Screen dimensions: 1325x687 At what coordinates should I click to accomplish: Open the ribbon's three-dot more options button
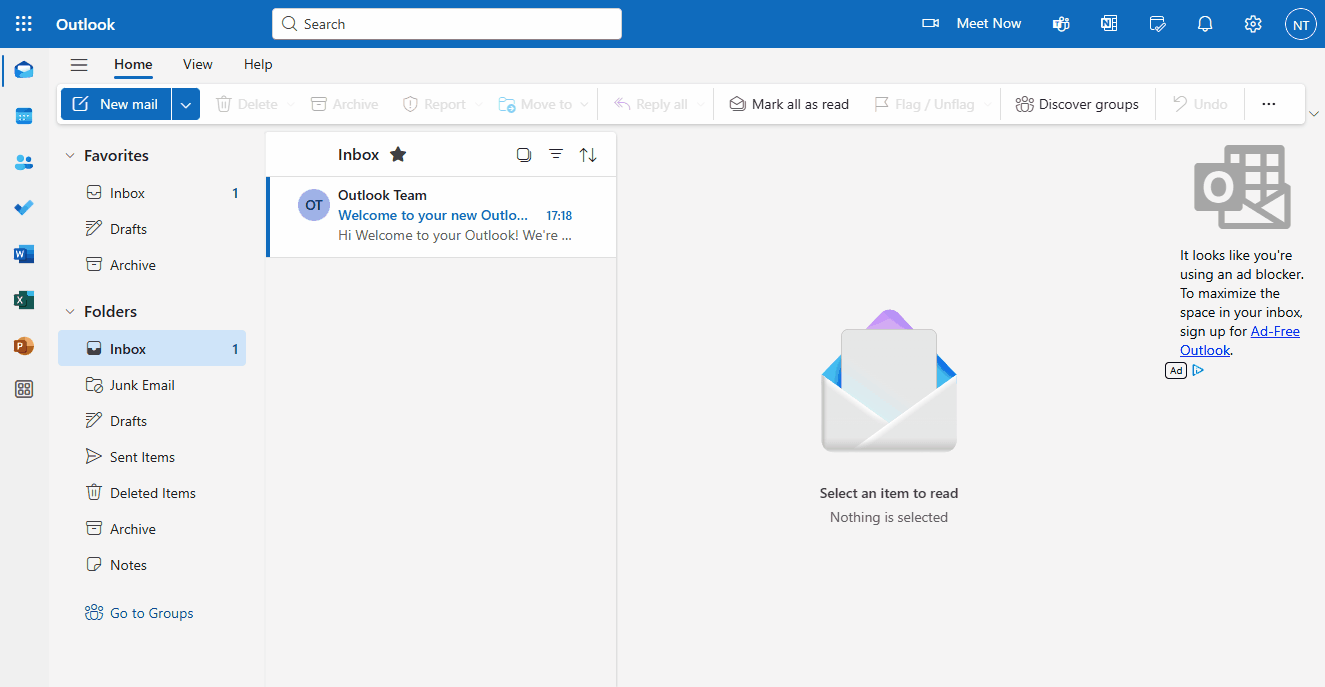(1269, 104)
